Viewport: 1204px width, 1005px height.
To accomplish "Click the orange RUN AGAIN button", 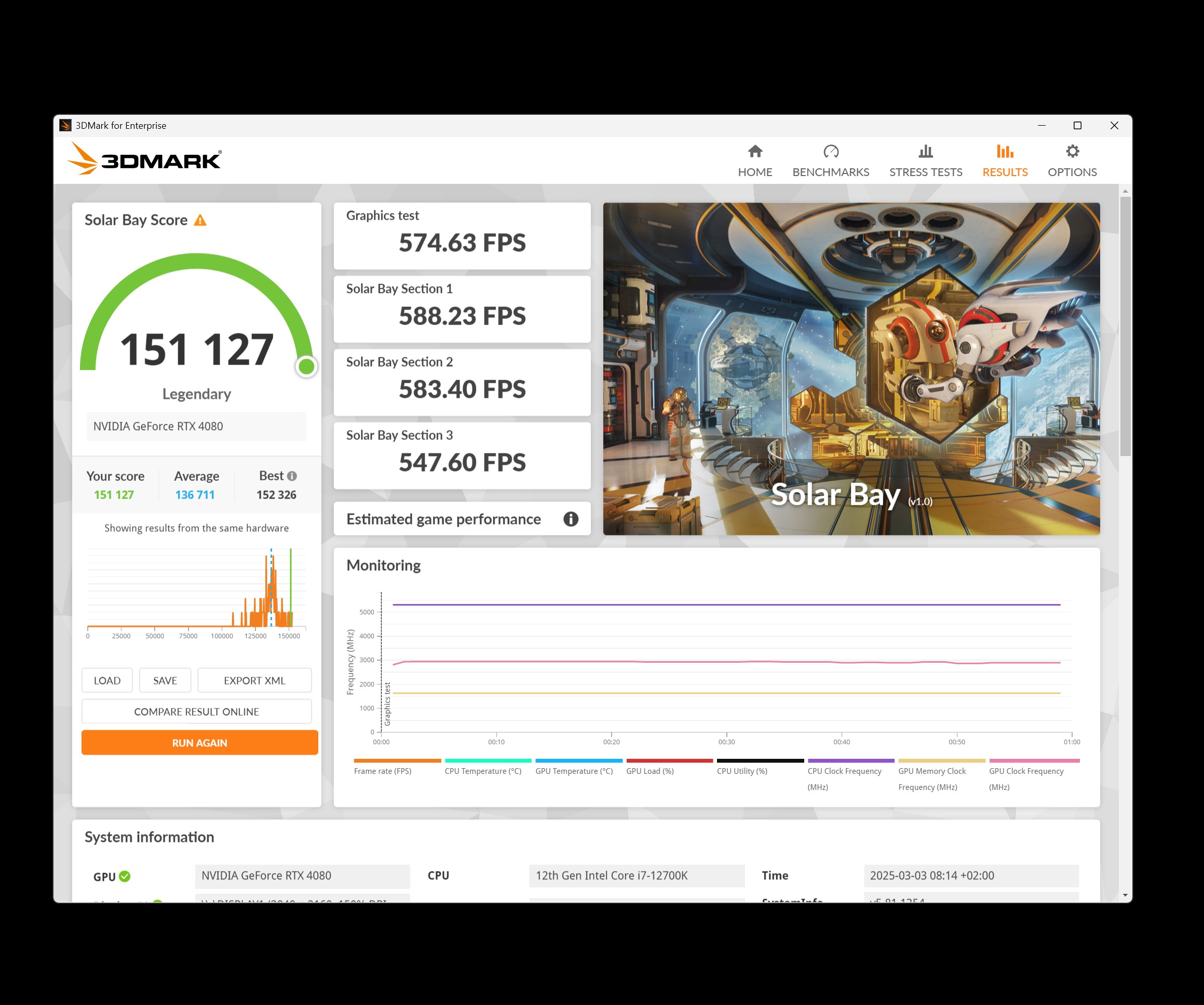I will 199,743.
